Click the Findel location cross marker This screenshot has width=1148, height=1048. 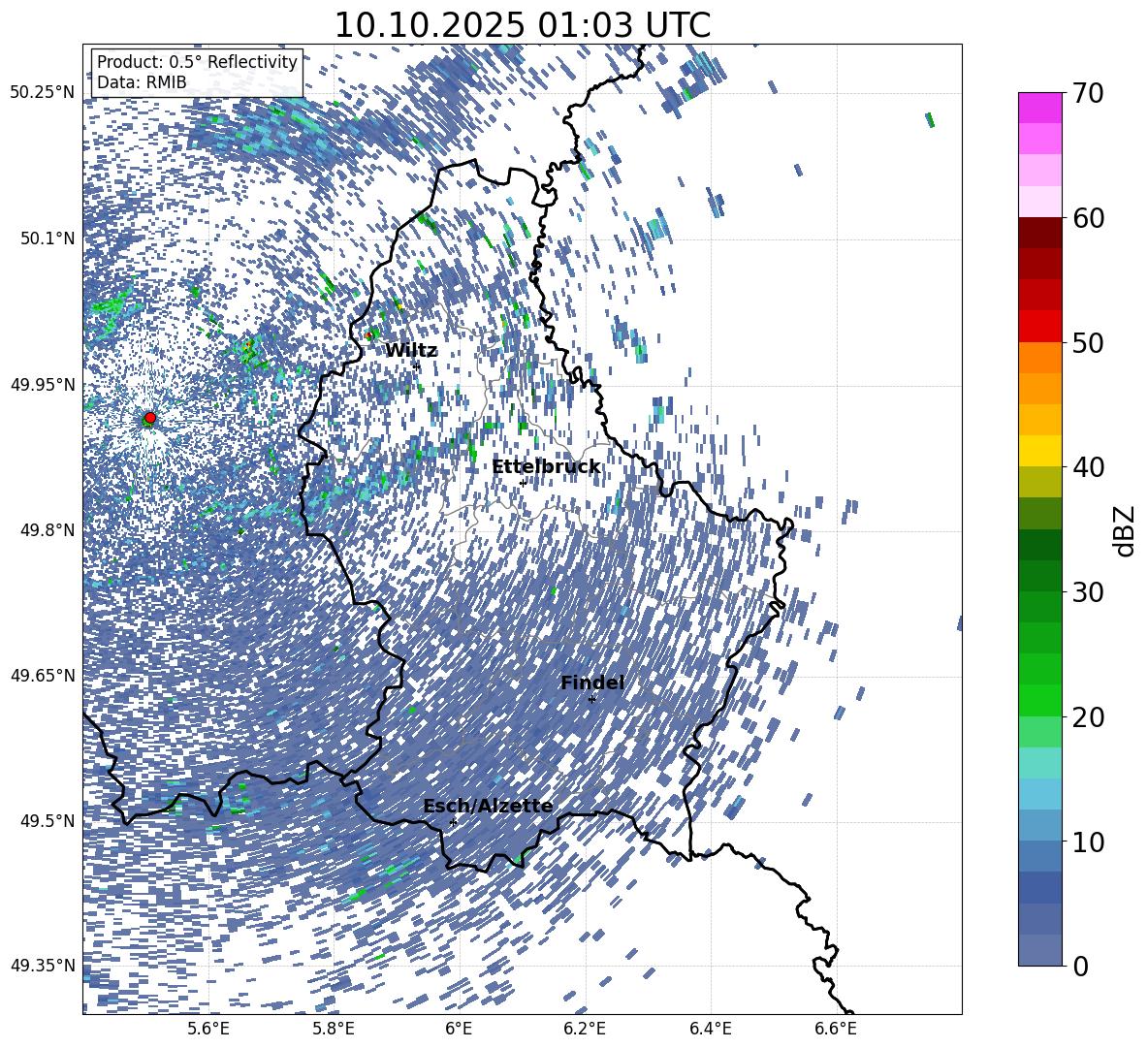(x=591, y=700)
